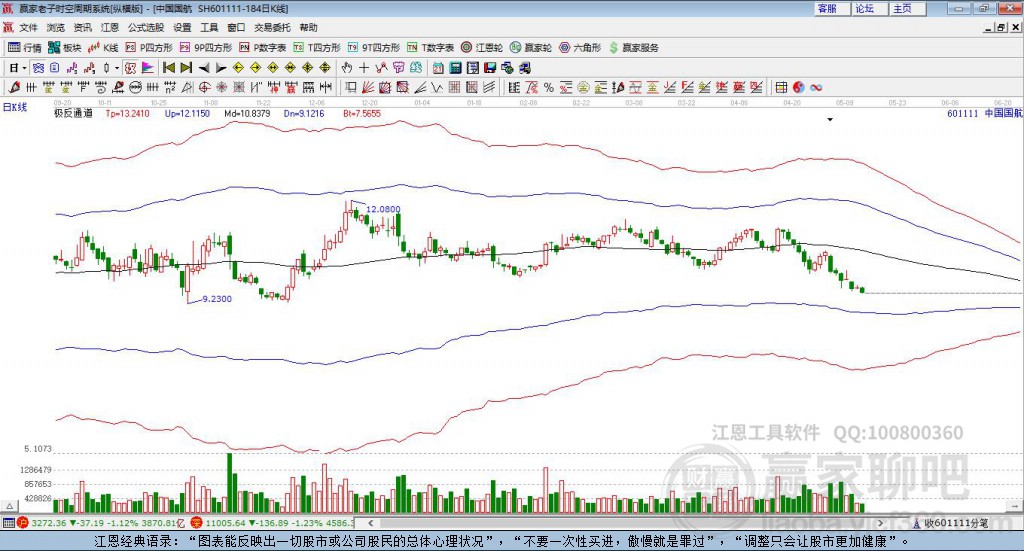Click the circled band measurement icon
Viewport: 1024px width, 551px height.
click(135, 87)
